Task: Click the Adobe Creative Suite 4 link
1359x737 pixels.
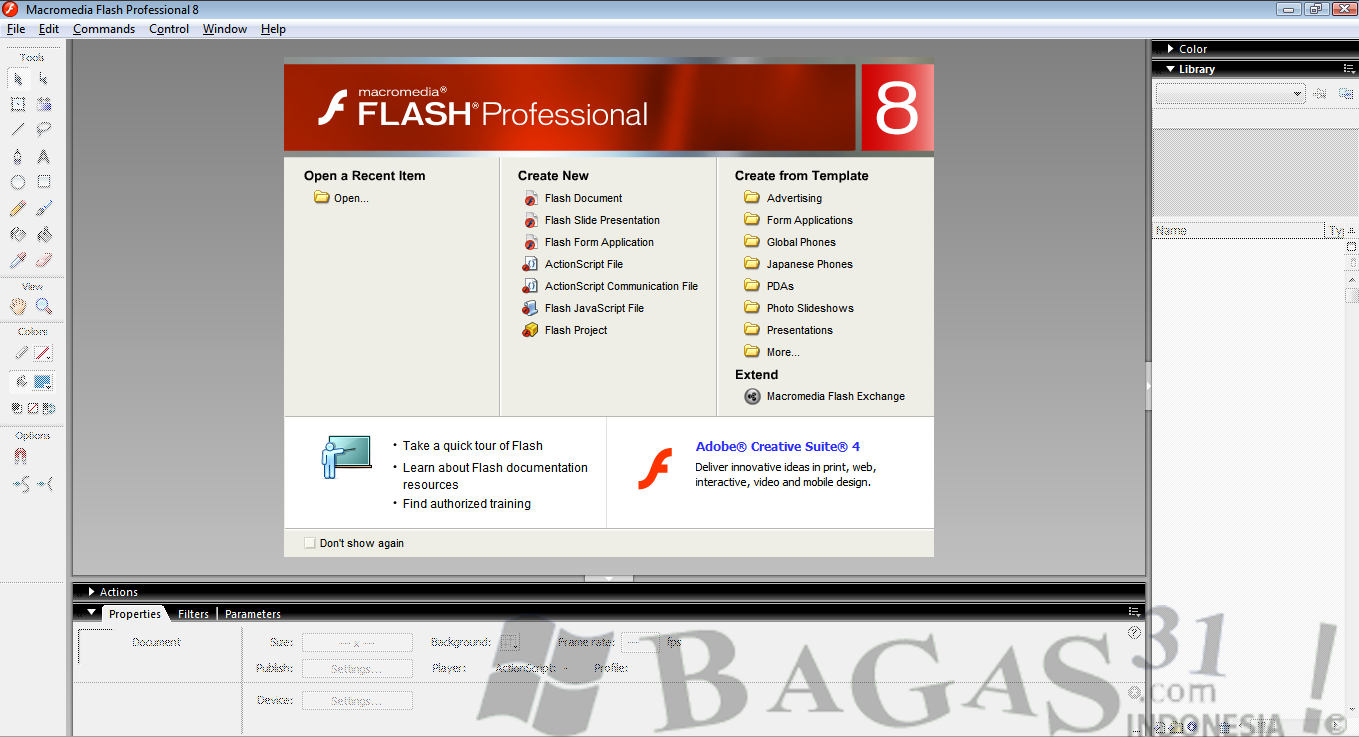Action: tap(778, 447)
